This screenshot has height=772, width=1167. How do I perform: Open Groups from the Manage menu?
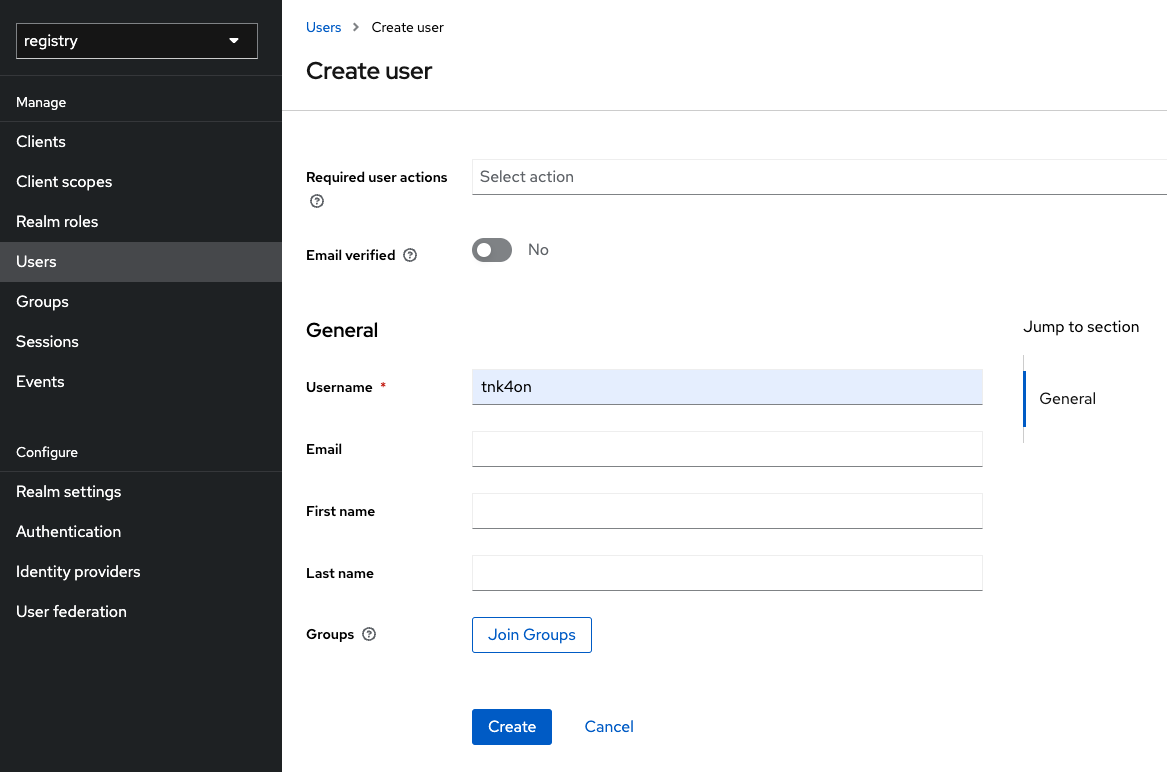pos(42,301)
